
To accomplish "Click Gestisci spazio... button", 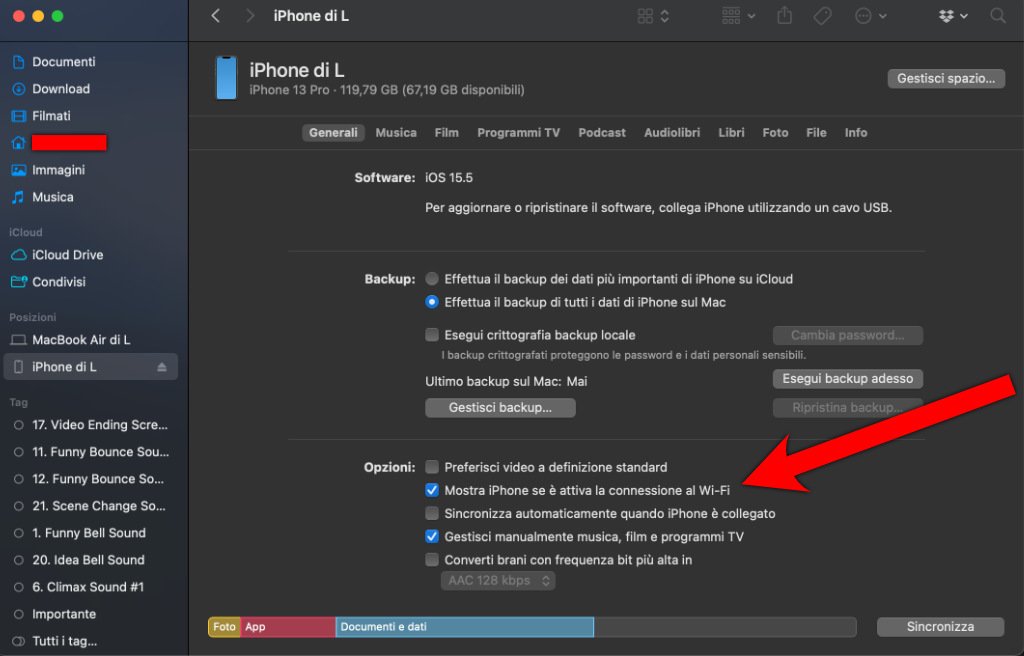I will pyautogui.click(x=946, y=78).
